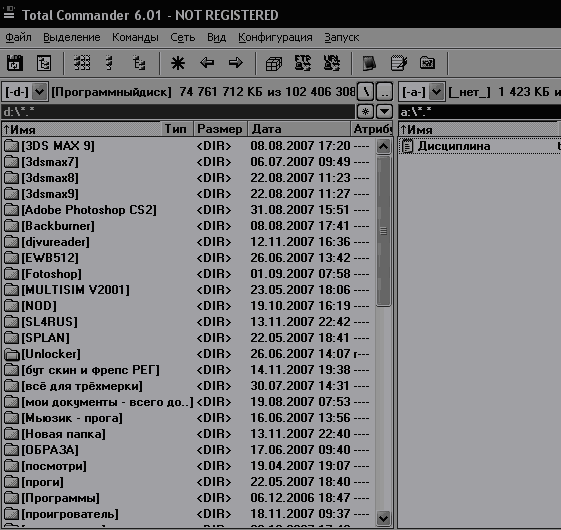This screenshot has width=561, height=530.
Task: Sort by Атрибуты column header
Action: 372,129
